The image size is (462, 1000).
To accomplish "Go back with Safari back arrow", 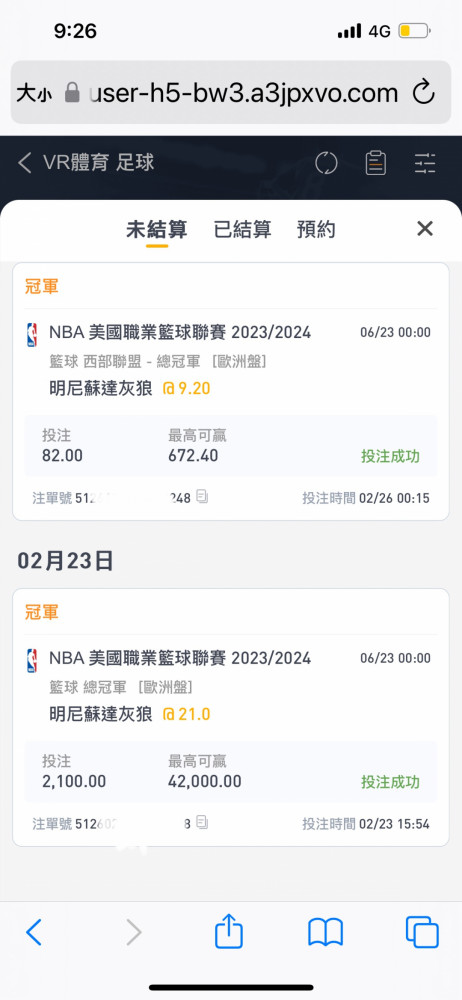I will 34,932.
